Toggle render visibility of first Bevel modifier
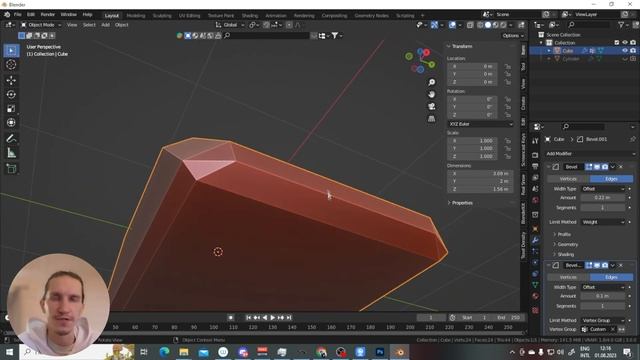 (x=605, y=167)
